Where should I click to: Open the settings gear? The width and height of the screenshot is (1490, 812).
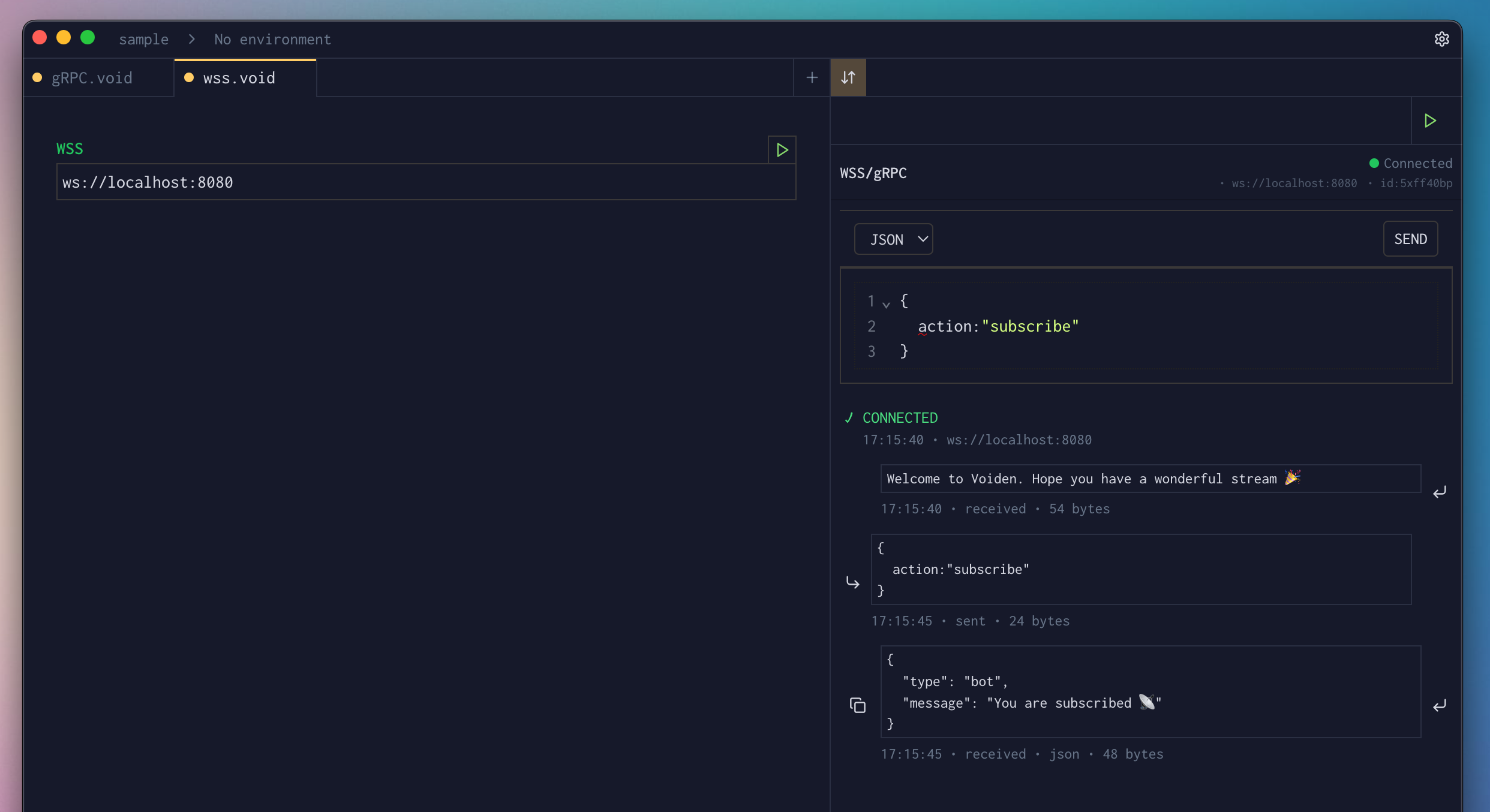point(1442,38)
